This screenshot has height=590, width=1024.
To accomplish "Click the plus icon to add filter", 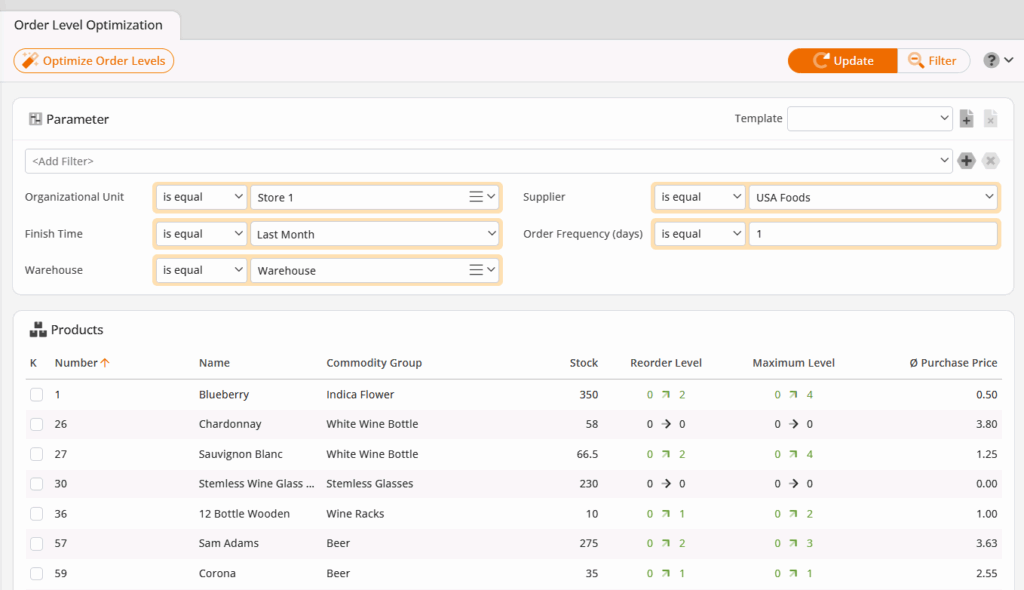I will (967, 161).
